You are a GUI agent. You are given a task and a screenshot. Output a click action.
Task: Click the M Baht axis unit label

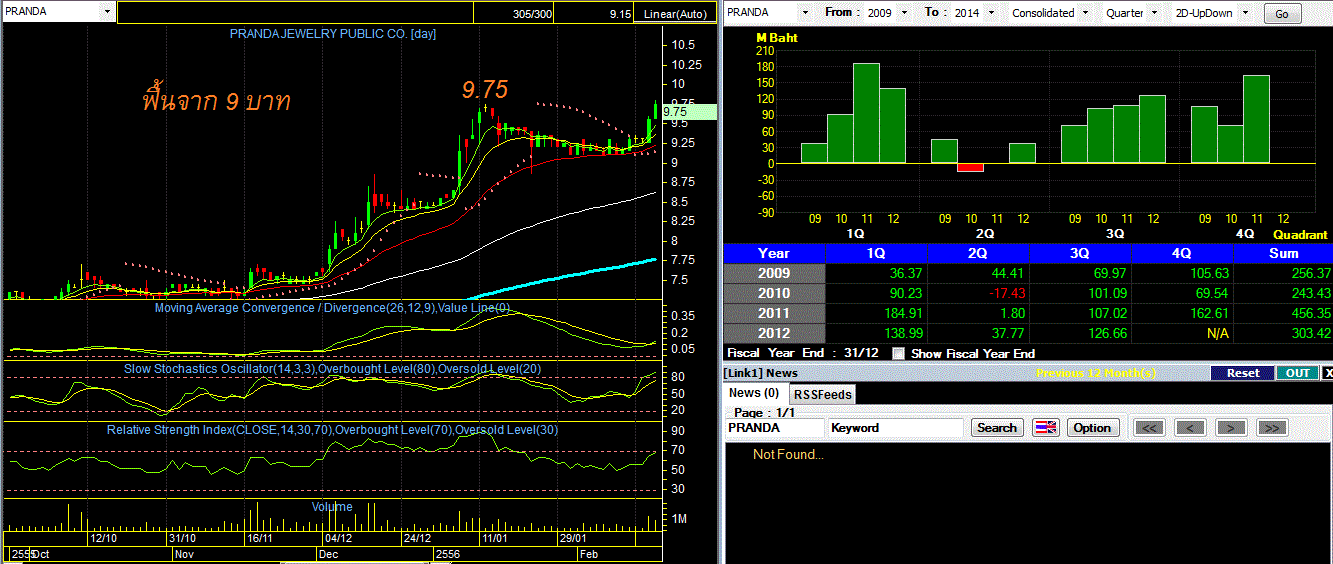pyautogui.click(x=777, y=38)
